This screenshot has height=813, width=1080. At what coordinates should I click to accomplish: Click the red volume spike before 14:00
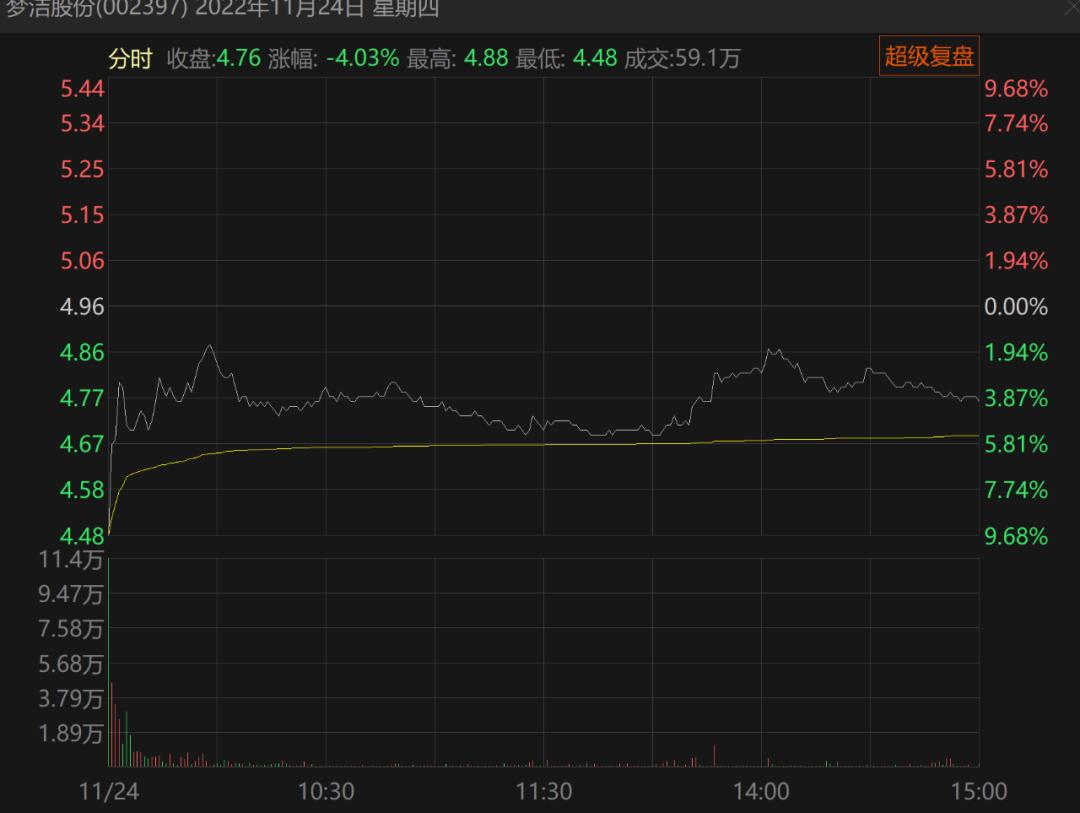[714, 756]
